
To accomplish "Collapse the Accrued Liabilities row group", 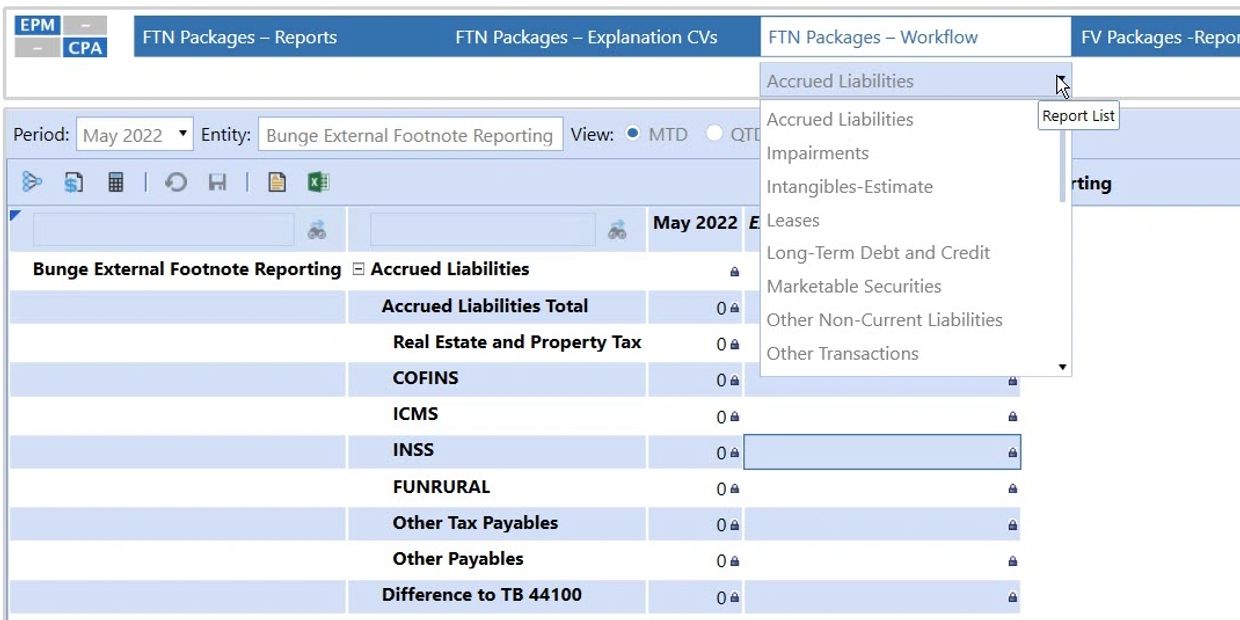I will pos(359,269).
